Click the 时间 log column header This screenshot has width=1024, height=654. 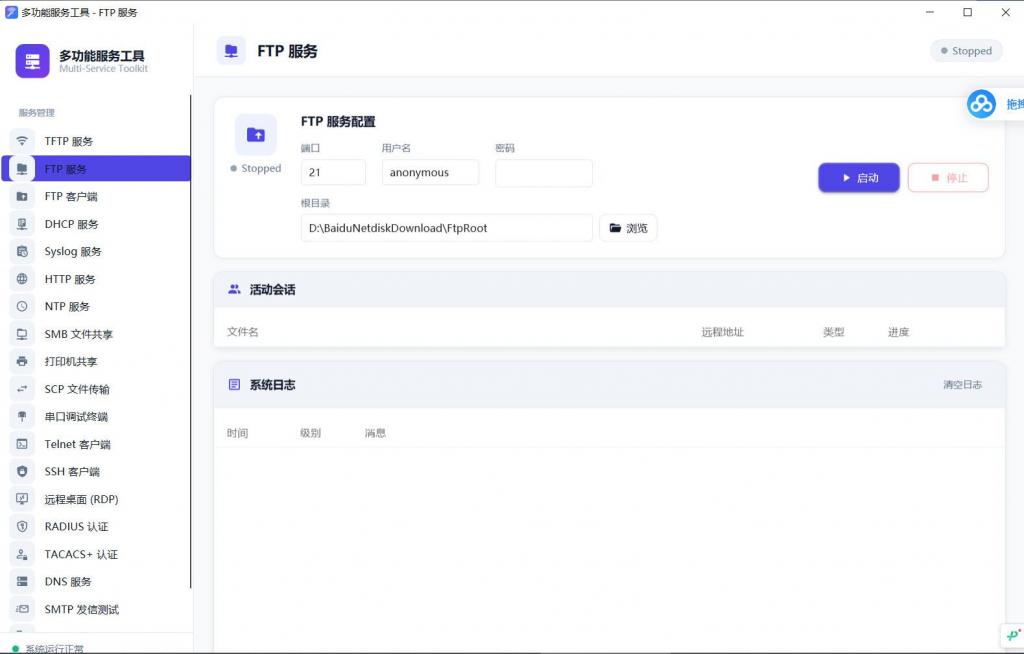pyautogui.click(x=237, y=433)
